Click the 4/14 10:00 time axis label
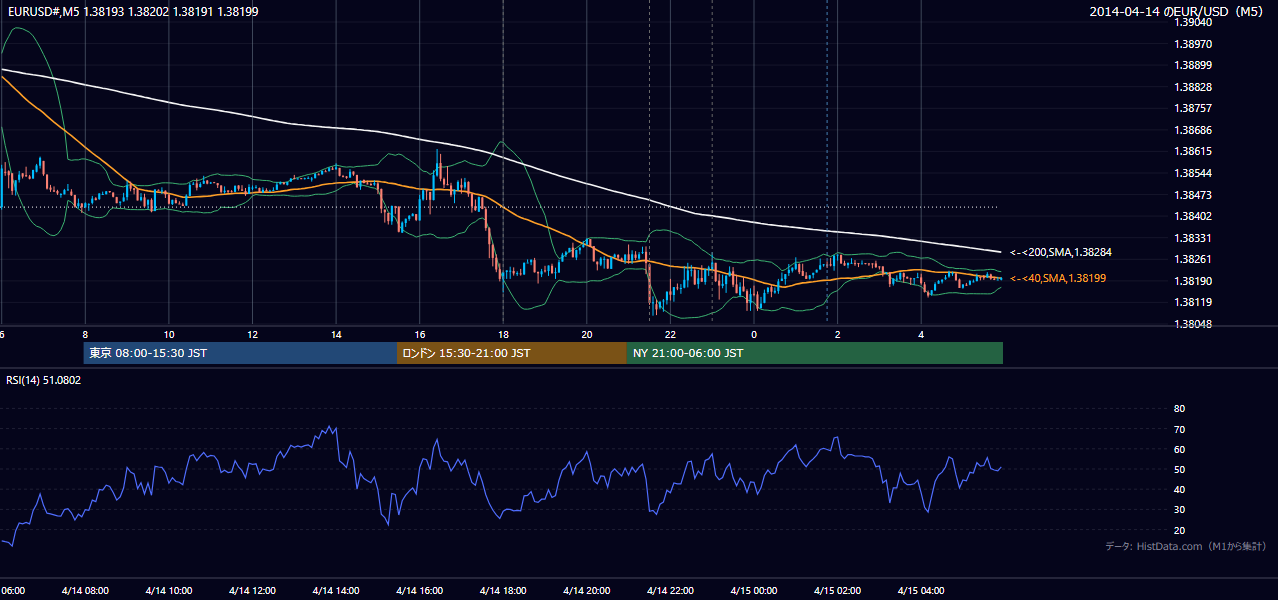1278x600 pixels. 168,590
